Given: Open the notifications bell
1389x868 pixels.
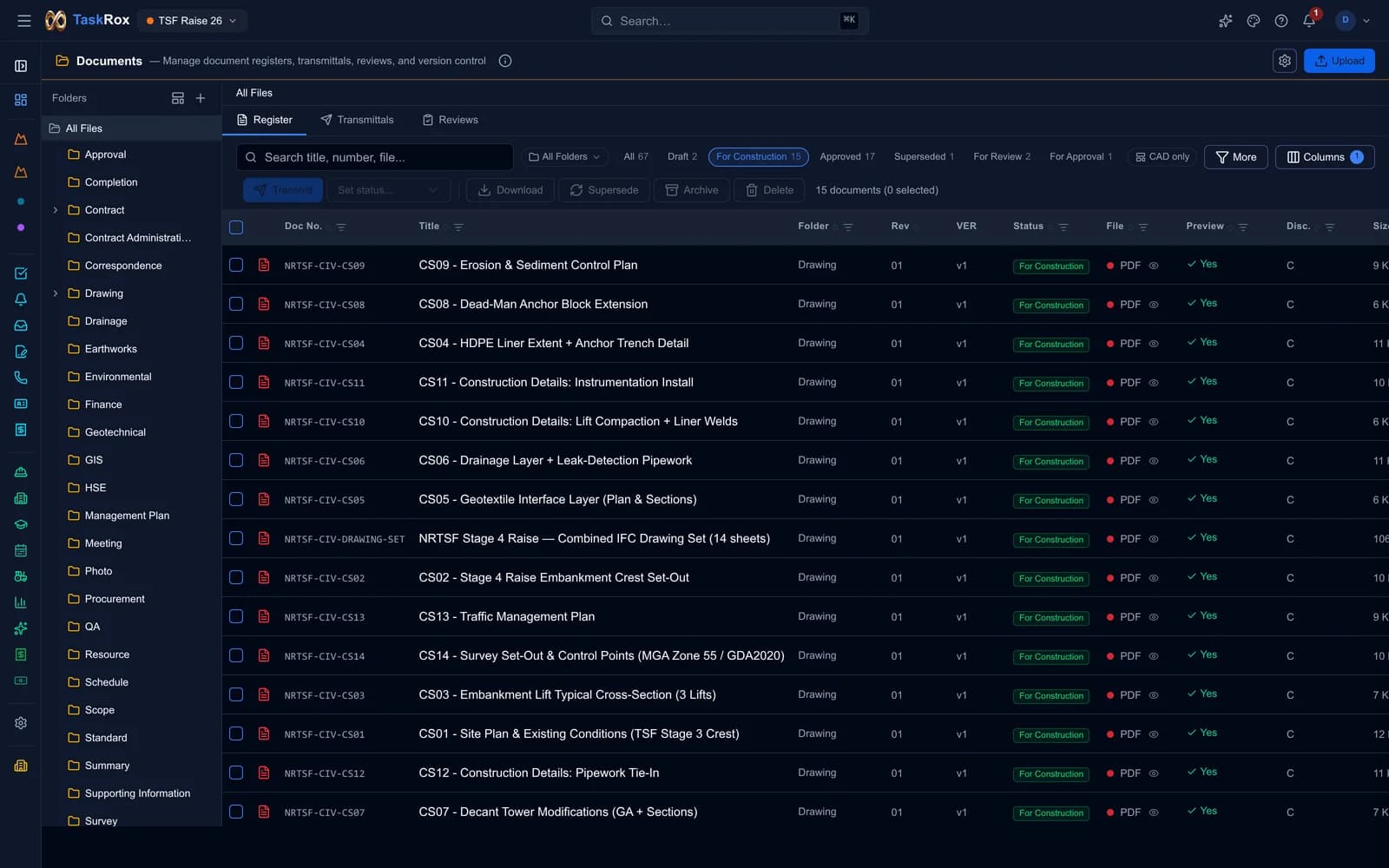Looking at the screenshot, I should 1309,21.
